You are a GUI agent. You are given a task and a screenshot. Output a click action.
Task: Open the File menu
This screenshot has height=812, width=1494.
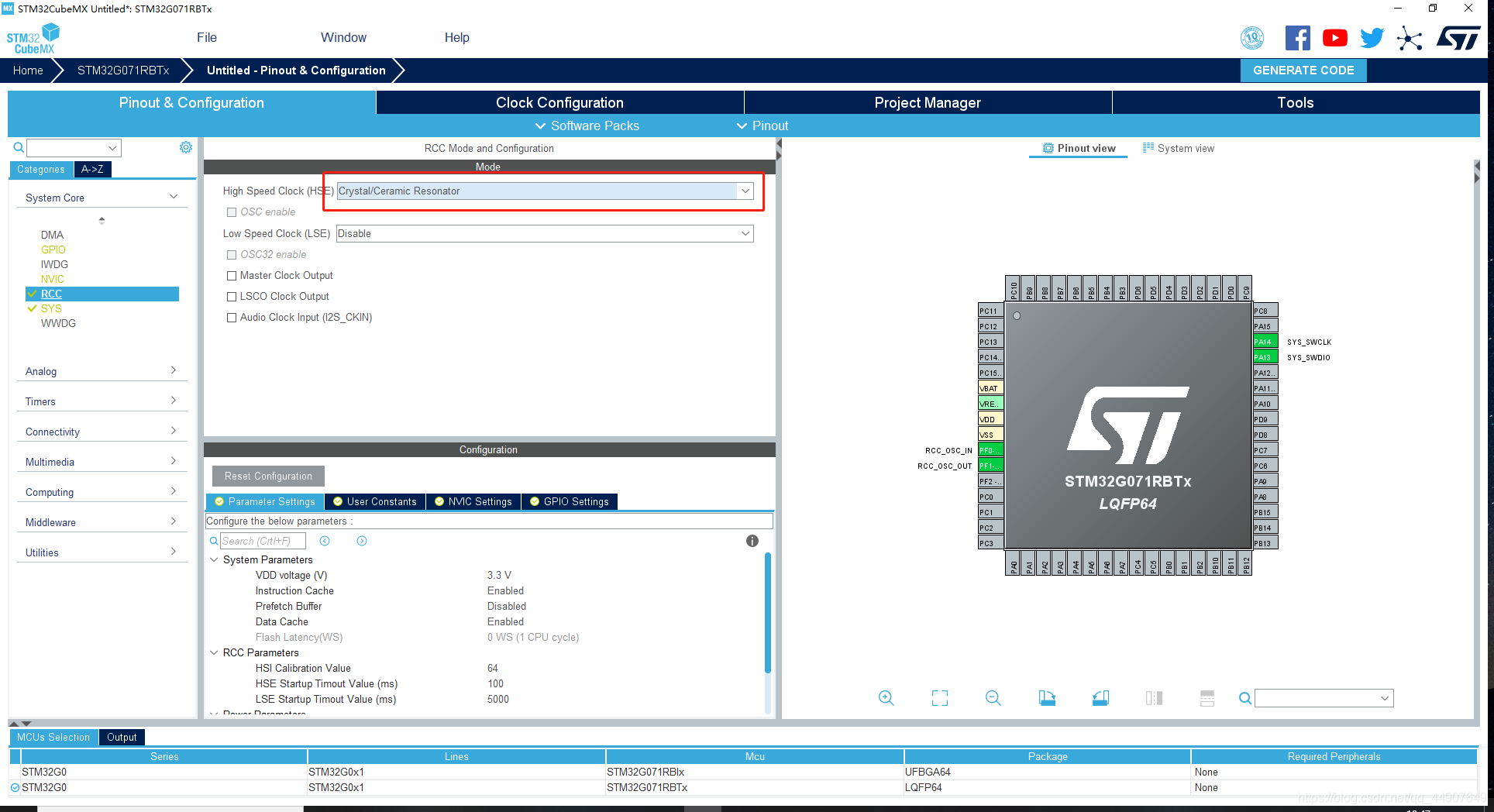207,37
